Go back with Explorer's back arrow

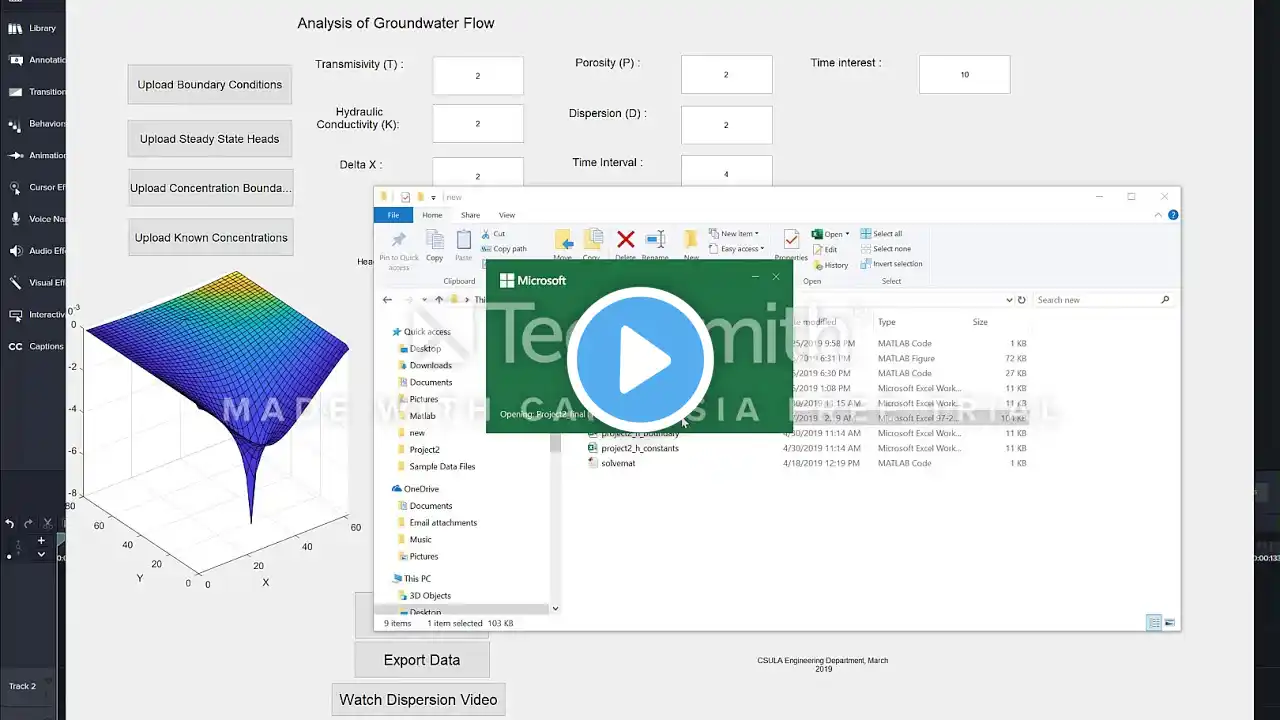pos(389,300)
